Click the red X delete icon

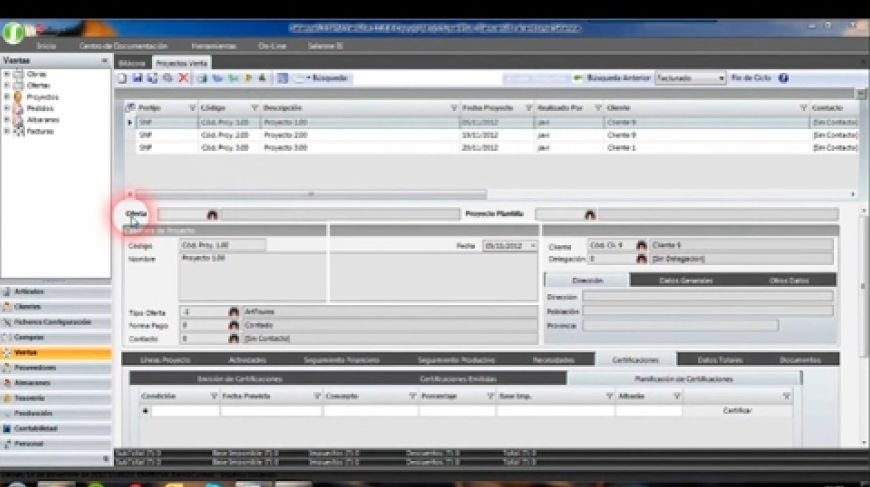pyautogui.click(x=184, y=78)
